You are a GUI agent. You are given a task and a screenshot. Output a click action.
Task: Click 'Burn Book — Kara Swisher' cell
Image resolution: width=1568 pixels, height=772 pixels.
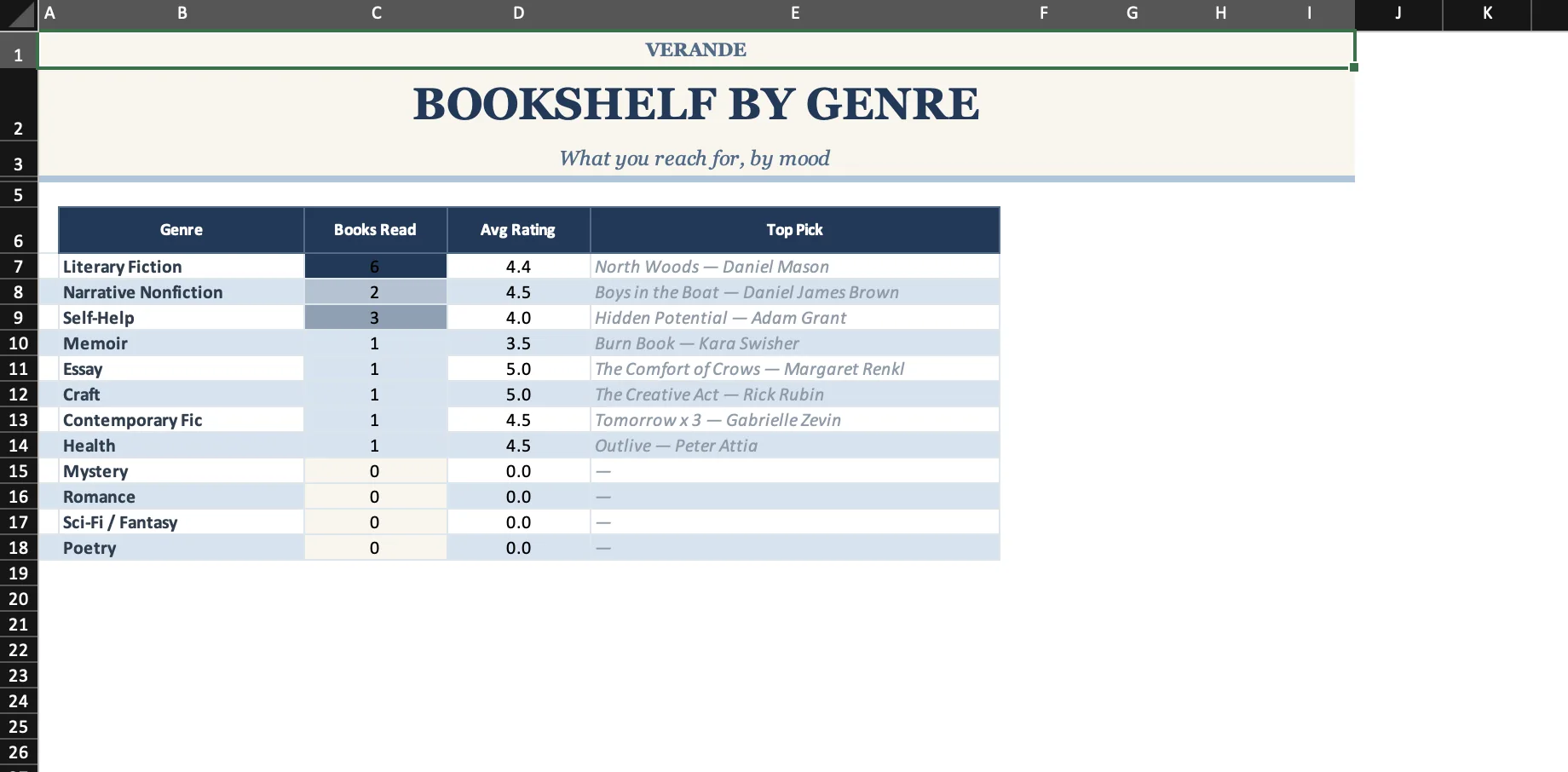pos(795,343)
